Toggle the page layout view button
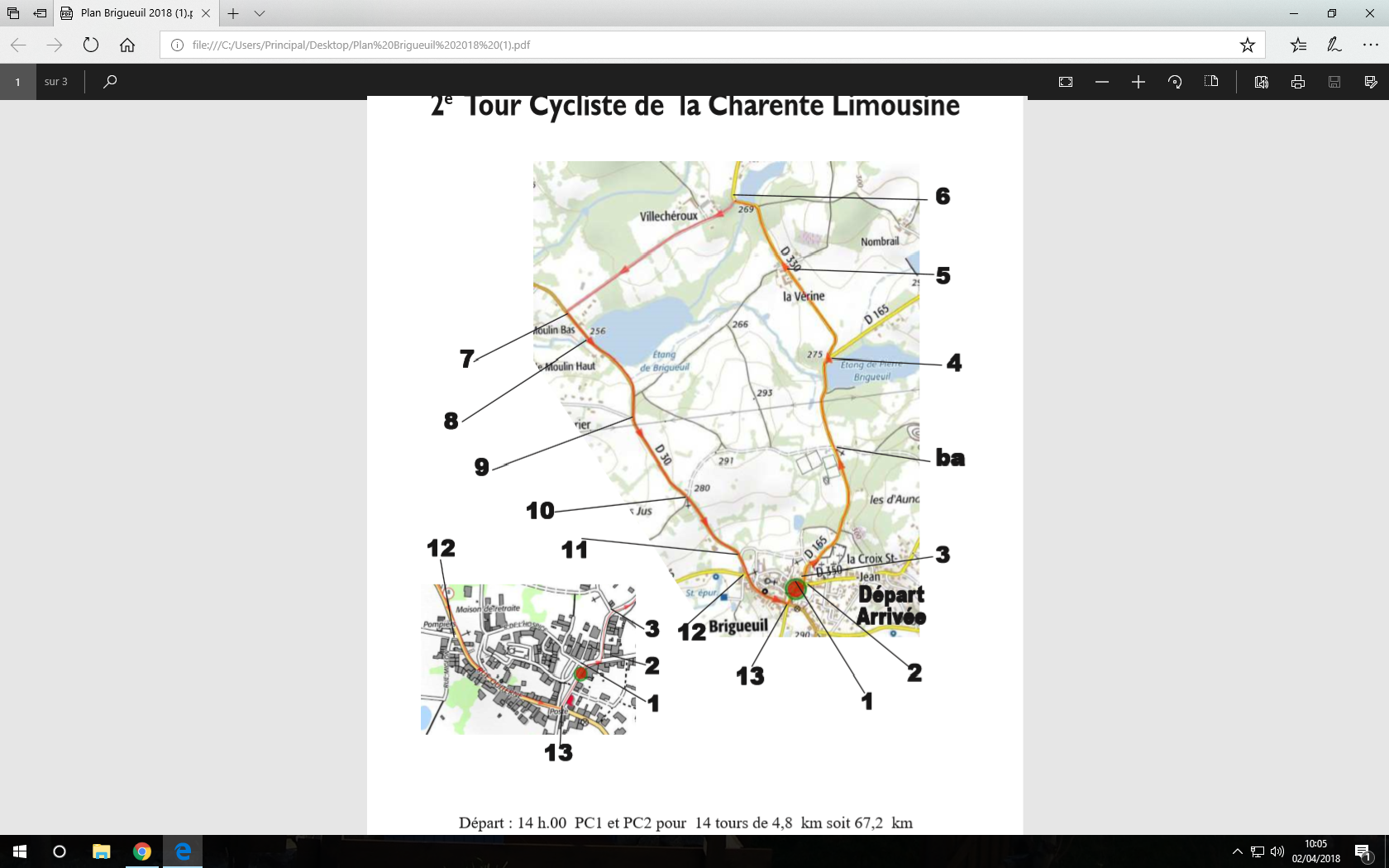 tap(1211, 82)
